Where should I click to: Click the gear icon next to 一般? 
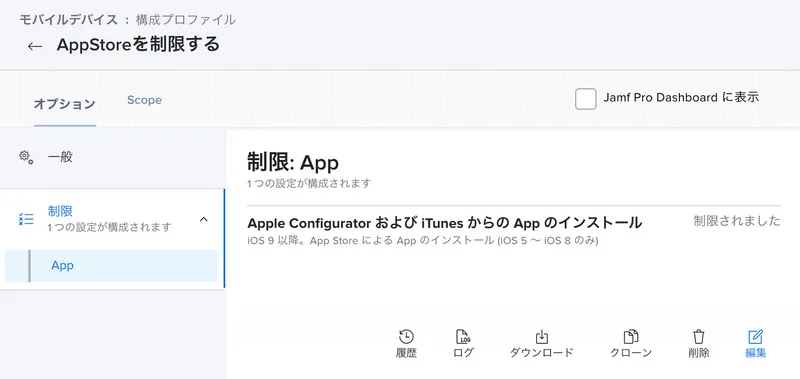[x=26, y=157]
